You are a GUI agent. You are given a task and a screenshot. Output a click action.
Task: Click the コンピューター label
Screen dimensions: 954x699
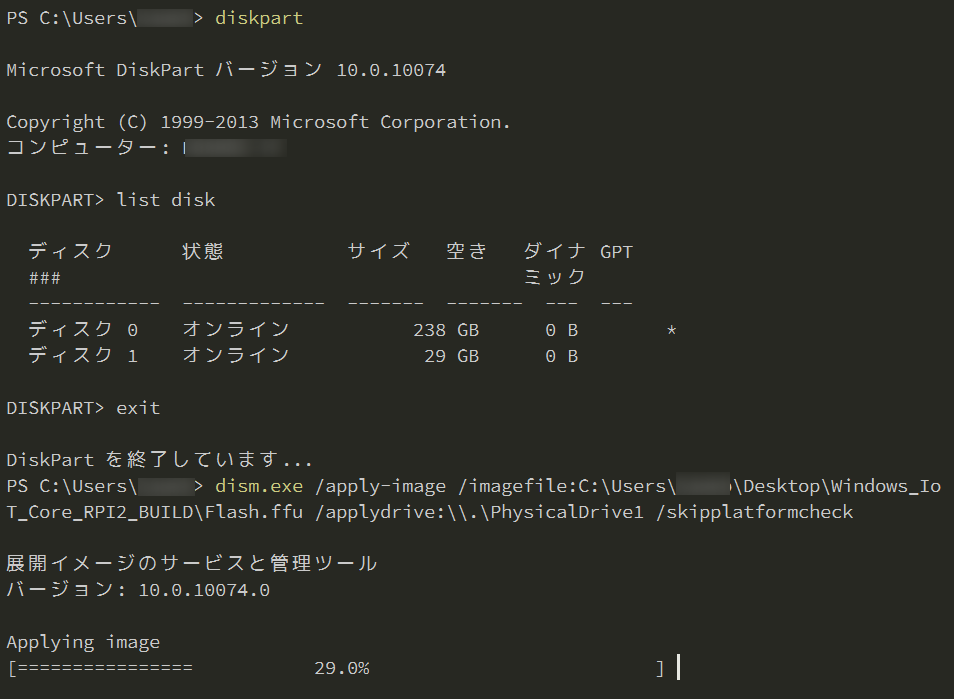[88, 148]
